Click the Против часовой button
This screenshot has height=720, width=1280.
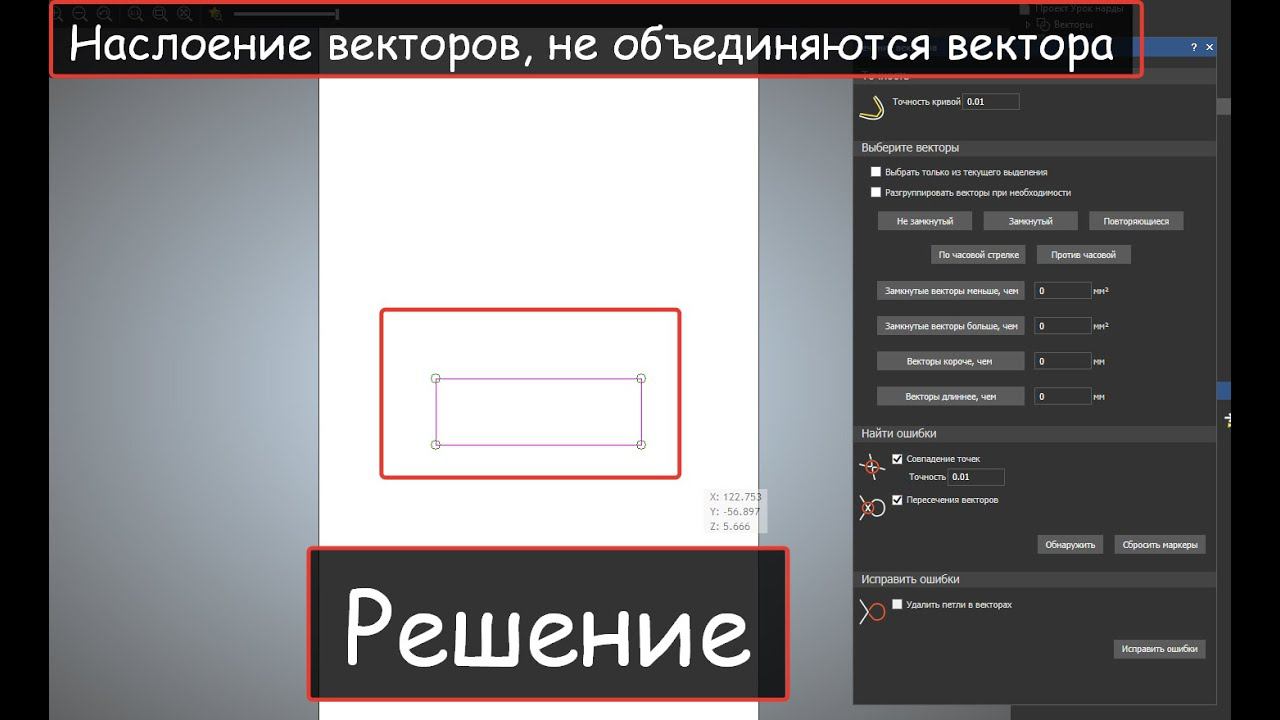pyautogui.click(x=1083, y=255)
